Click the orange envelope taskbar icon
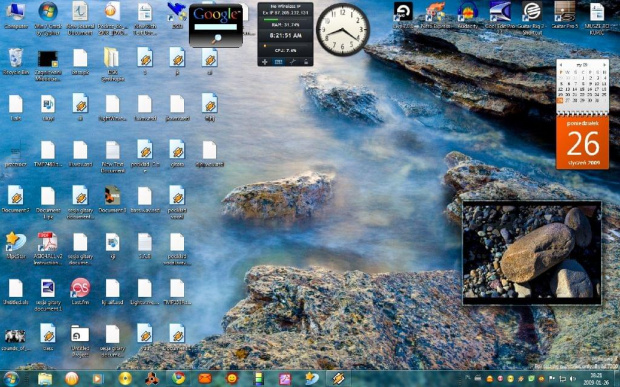Screen dimensions: 620x387 click(x=205, y=379)
